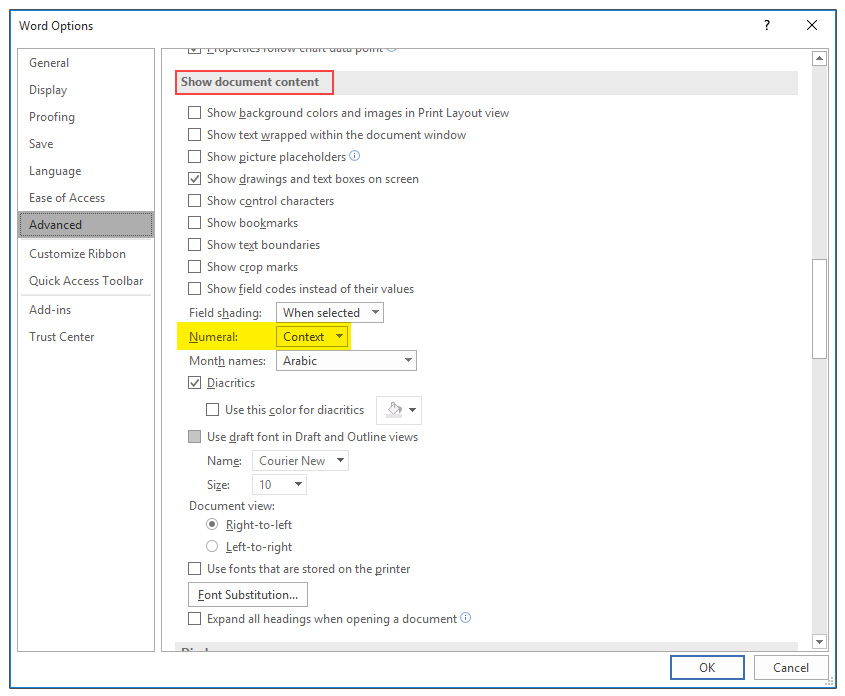Open the diacritics color paint bucket picker
This screenshot has width=845, height=696.
click(399, 410)
